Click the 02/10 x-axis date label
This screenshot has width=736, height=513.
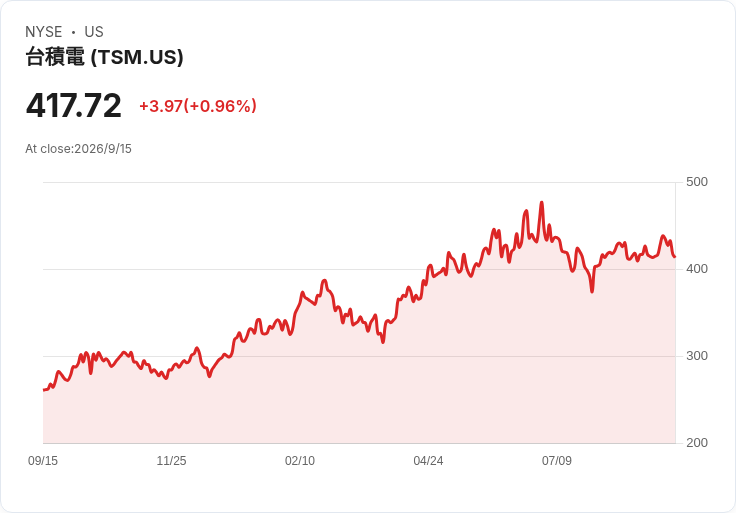pyautogui.click(x=300, y=461)
